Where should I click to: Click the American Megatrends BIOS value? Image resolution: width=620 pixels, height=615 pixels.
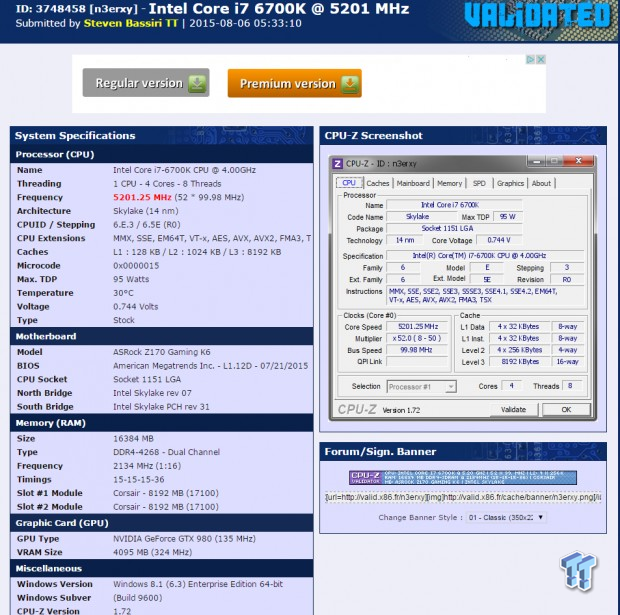point(210,366)
